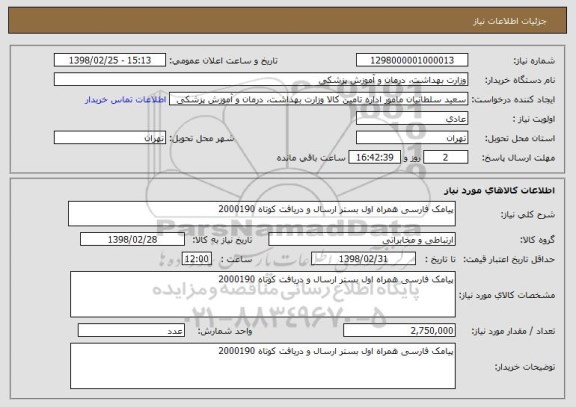Click the جزئیات اطلاعات نیاز header title

[x=510, y=21]
